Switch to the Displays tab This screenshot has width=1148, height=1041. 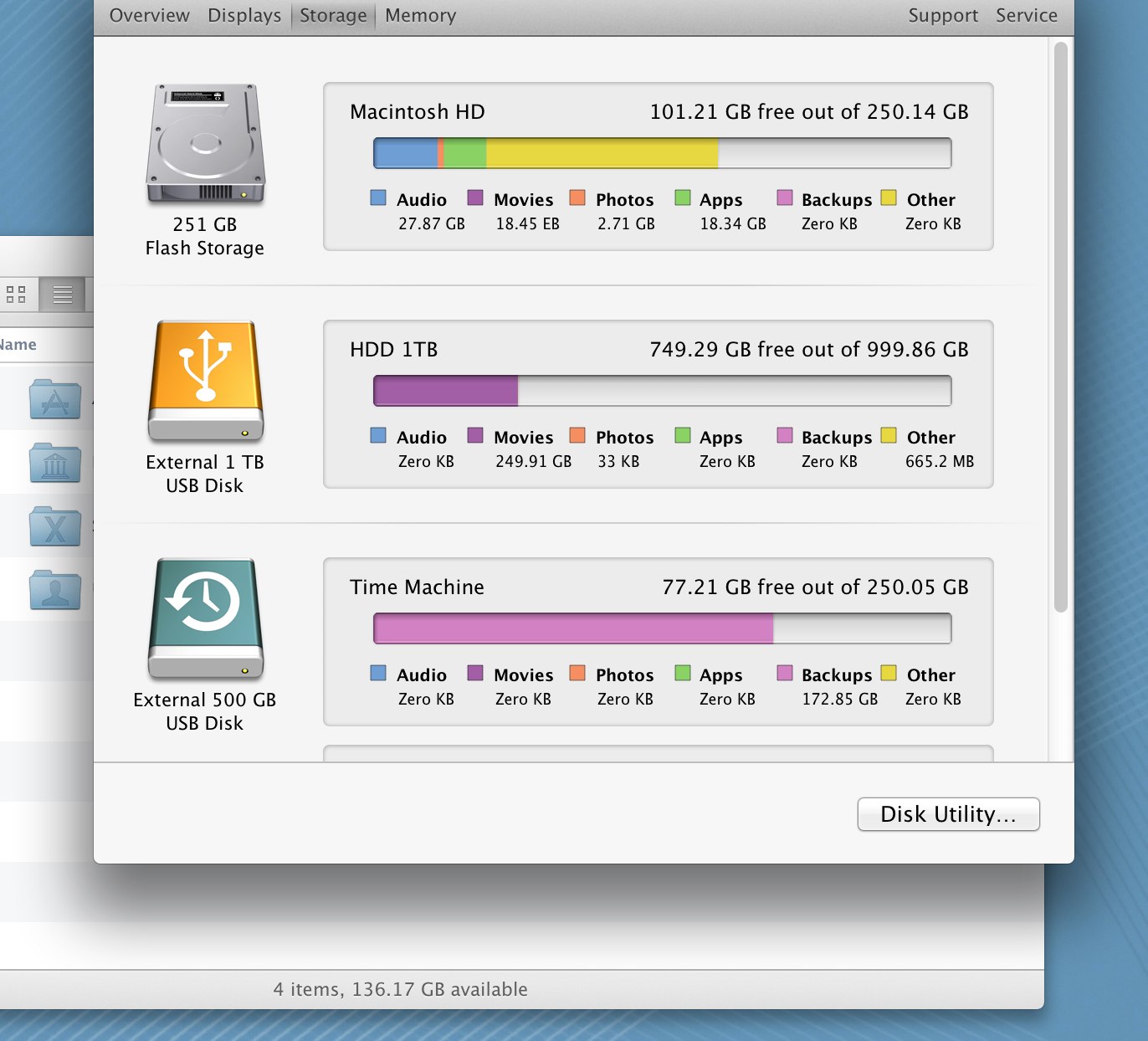coord(244,15)
